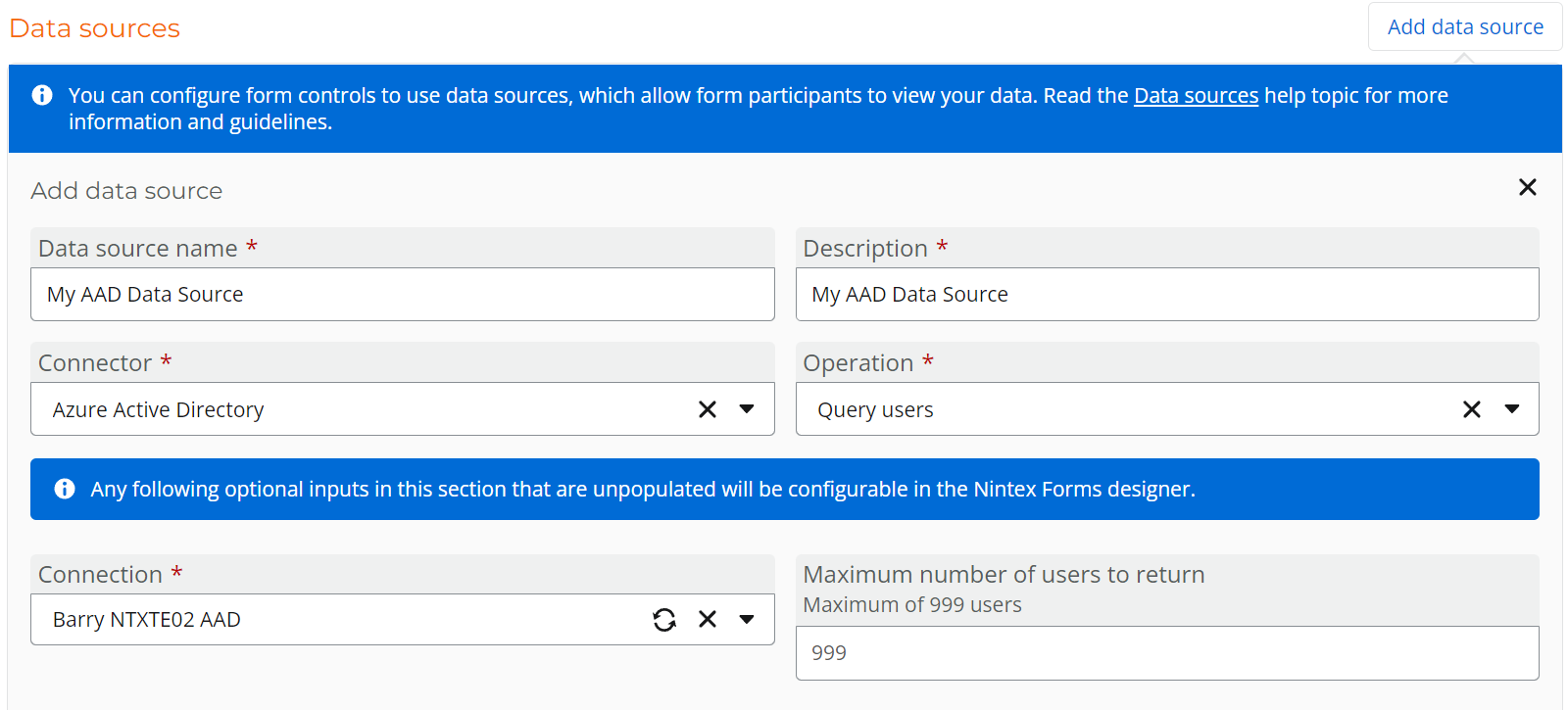The image size is (1568, 710).
Task: Close the Add data source panel
Action: (1527, 187)
